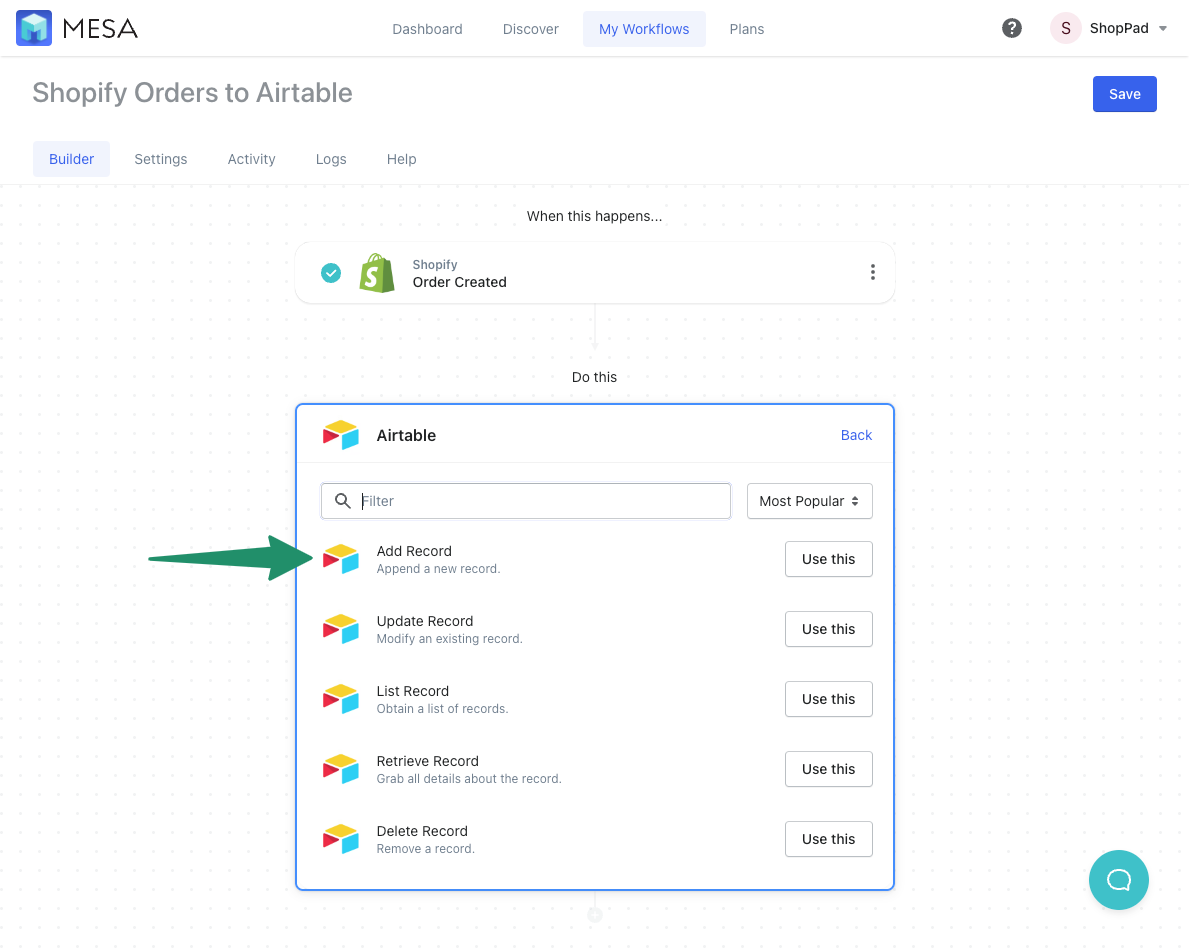Click the blue Save button

click(1125, 94)
